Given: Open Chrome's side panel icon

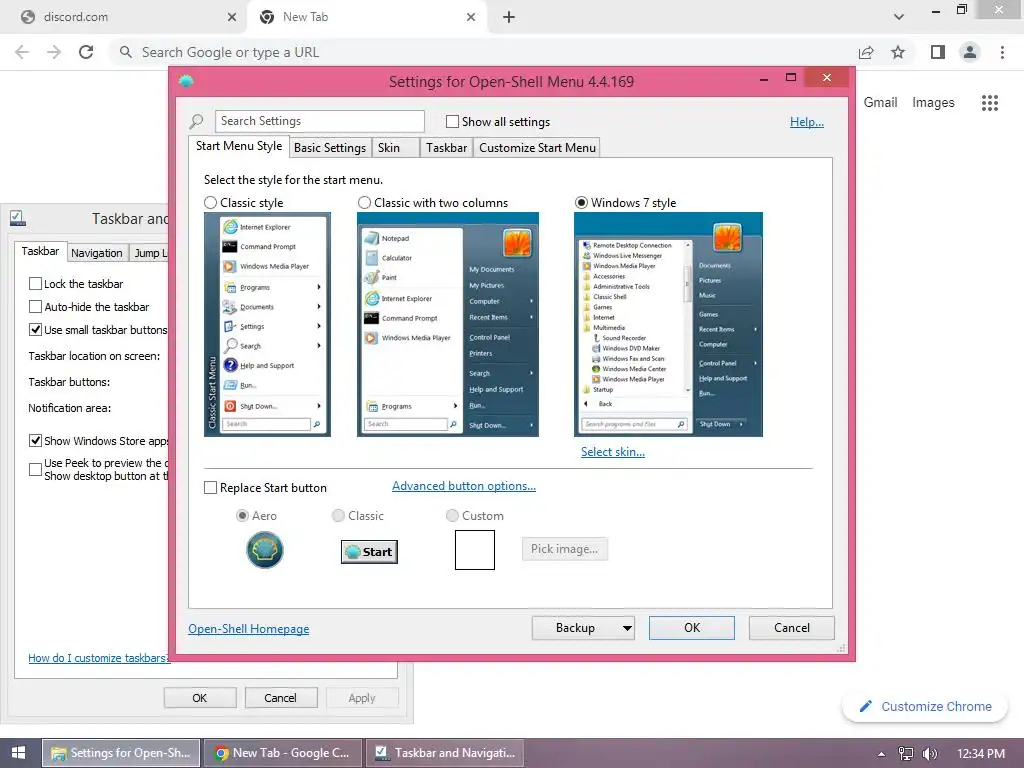Looking at the screenshot, I should click(x=938, y=52).
